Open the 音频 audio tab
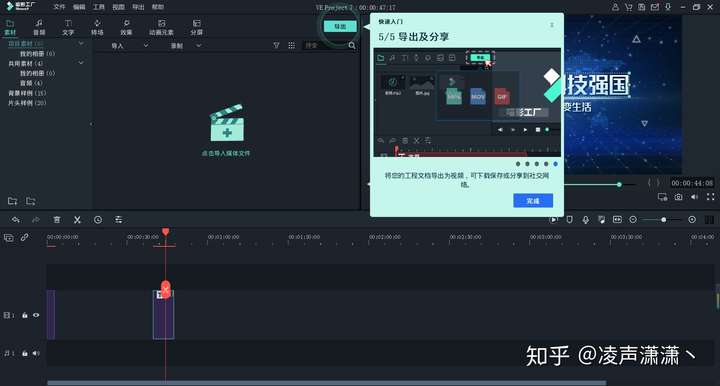The width and height of the screenshot is (720, 386). 39,28
